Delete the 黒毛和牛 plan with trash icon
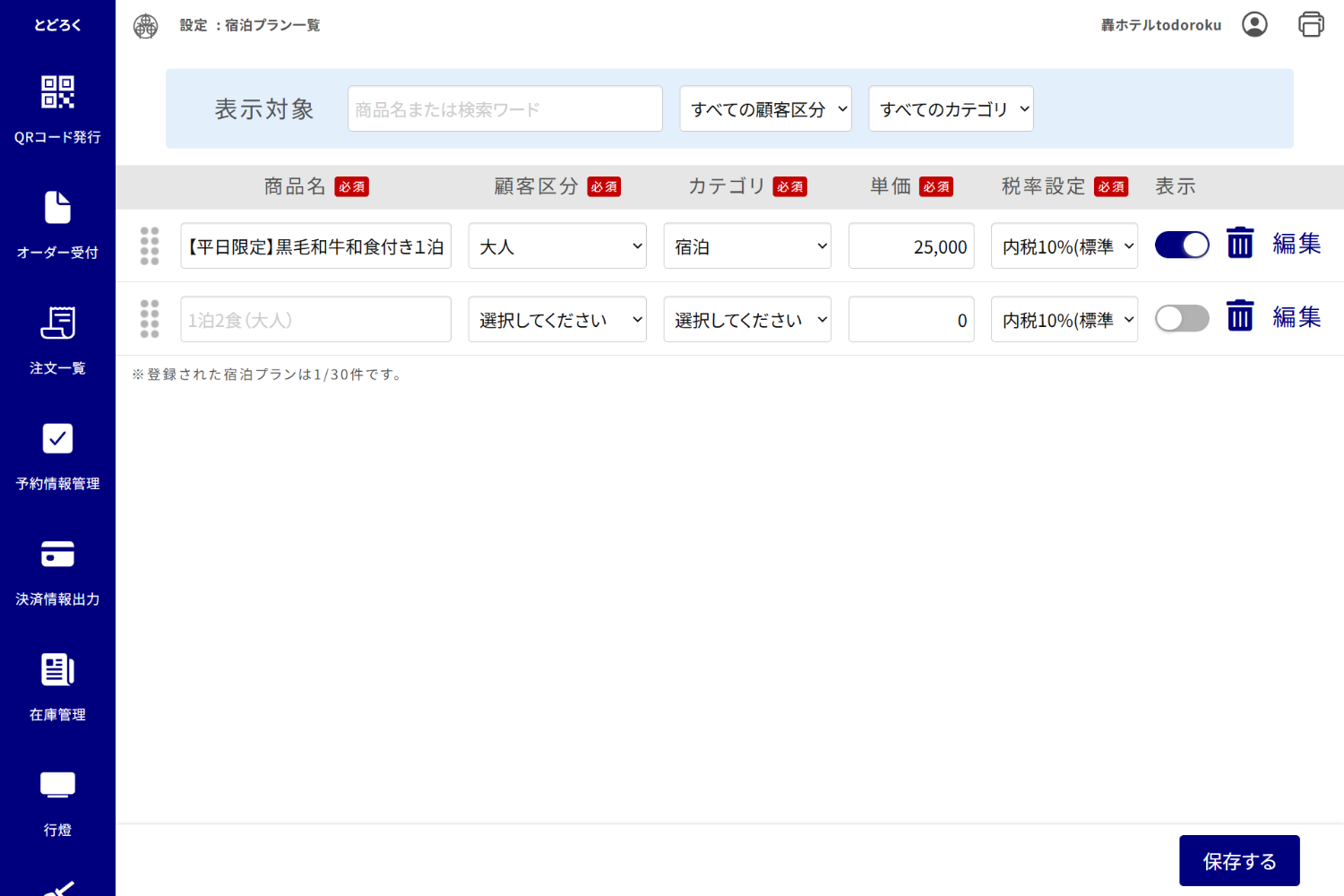Screen dimensions: 1344x896 [1240, 243]
